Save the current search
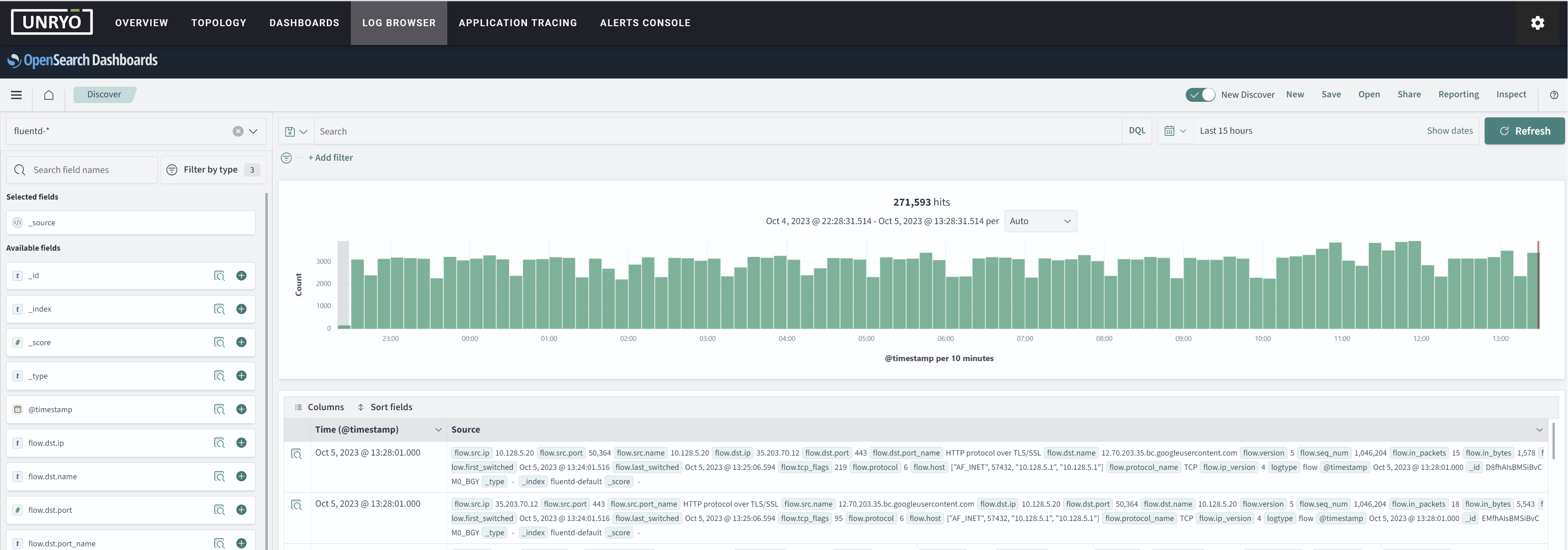The image size is (1568, 550). coord(1331,94)
